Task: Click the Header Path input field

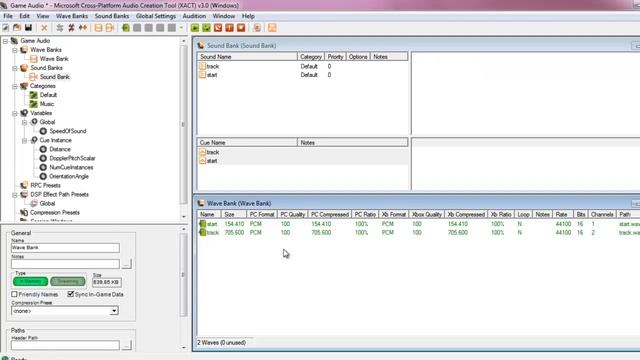Action: pos(65,345)
